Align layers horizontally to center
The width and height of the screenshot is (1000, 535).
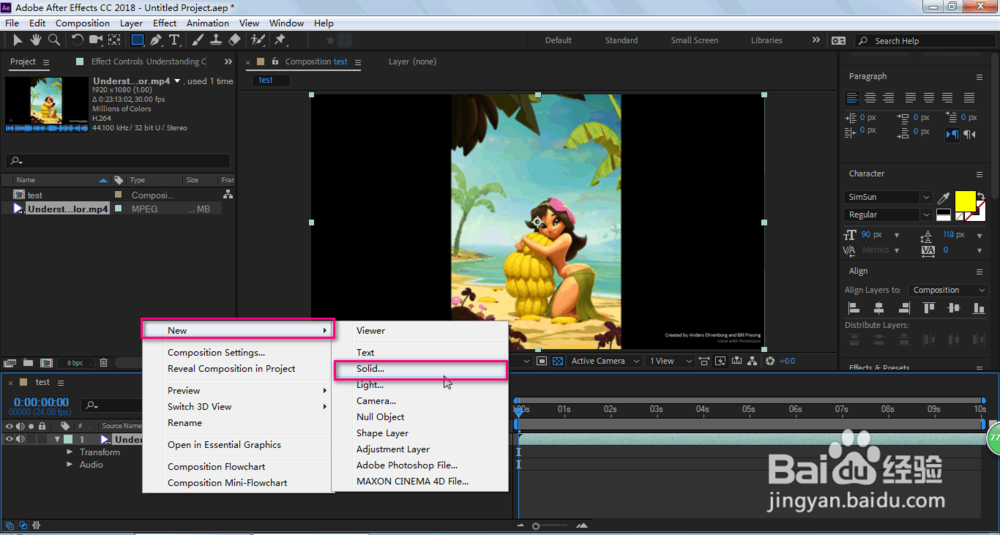[x=879, y=309]
